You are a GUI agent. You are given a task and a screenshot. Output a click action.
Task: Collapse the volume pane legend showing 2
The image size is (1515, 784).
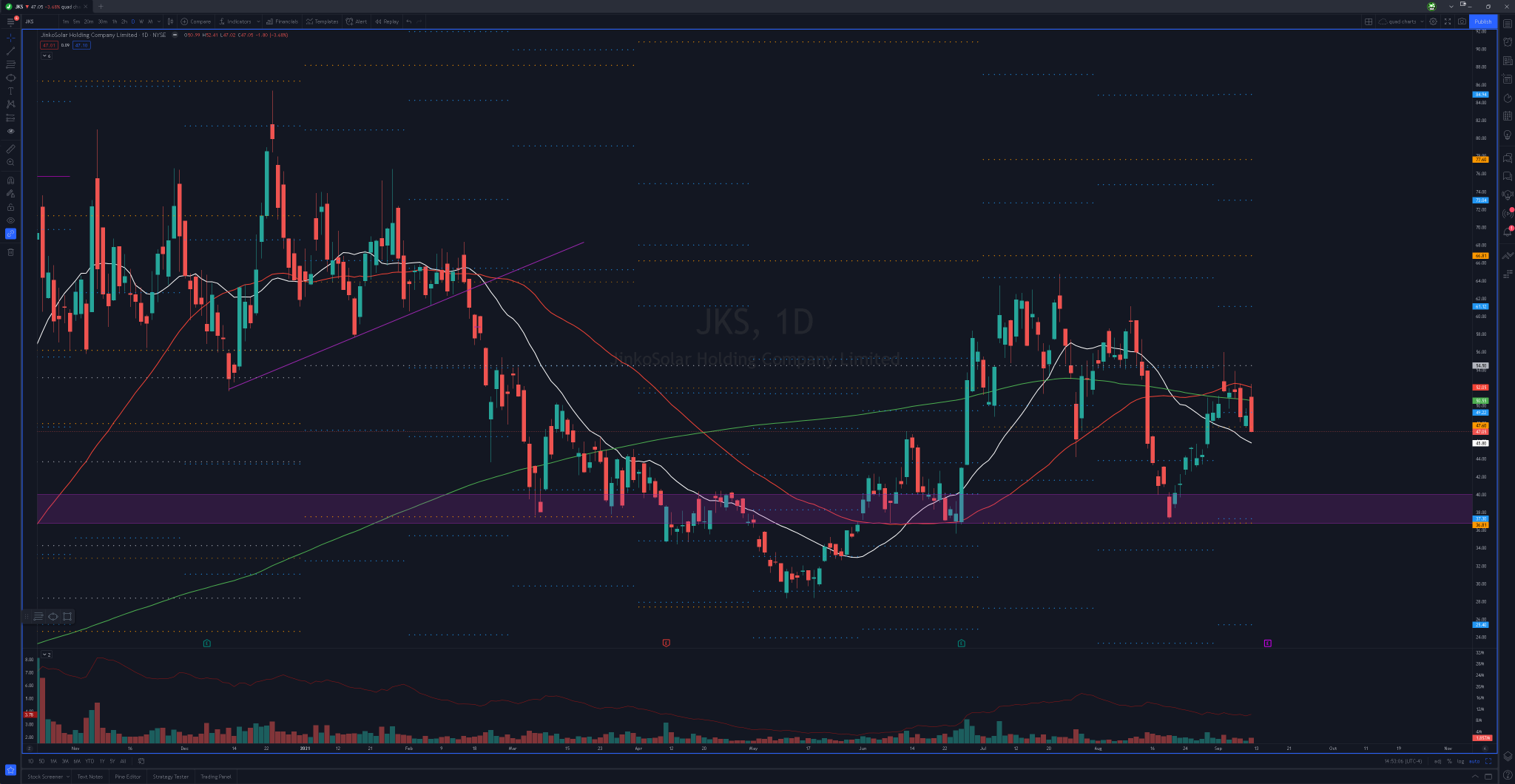click(x=47, y=655)
